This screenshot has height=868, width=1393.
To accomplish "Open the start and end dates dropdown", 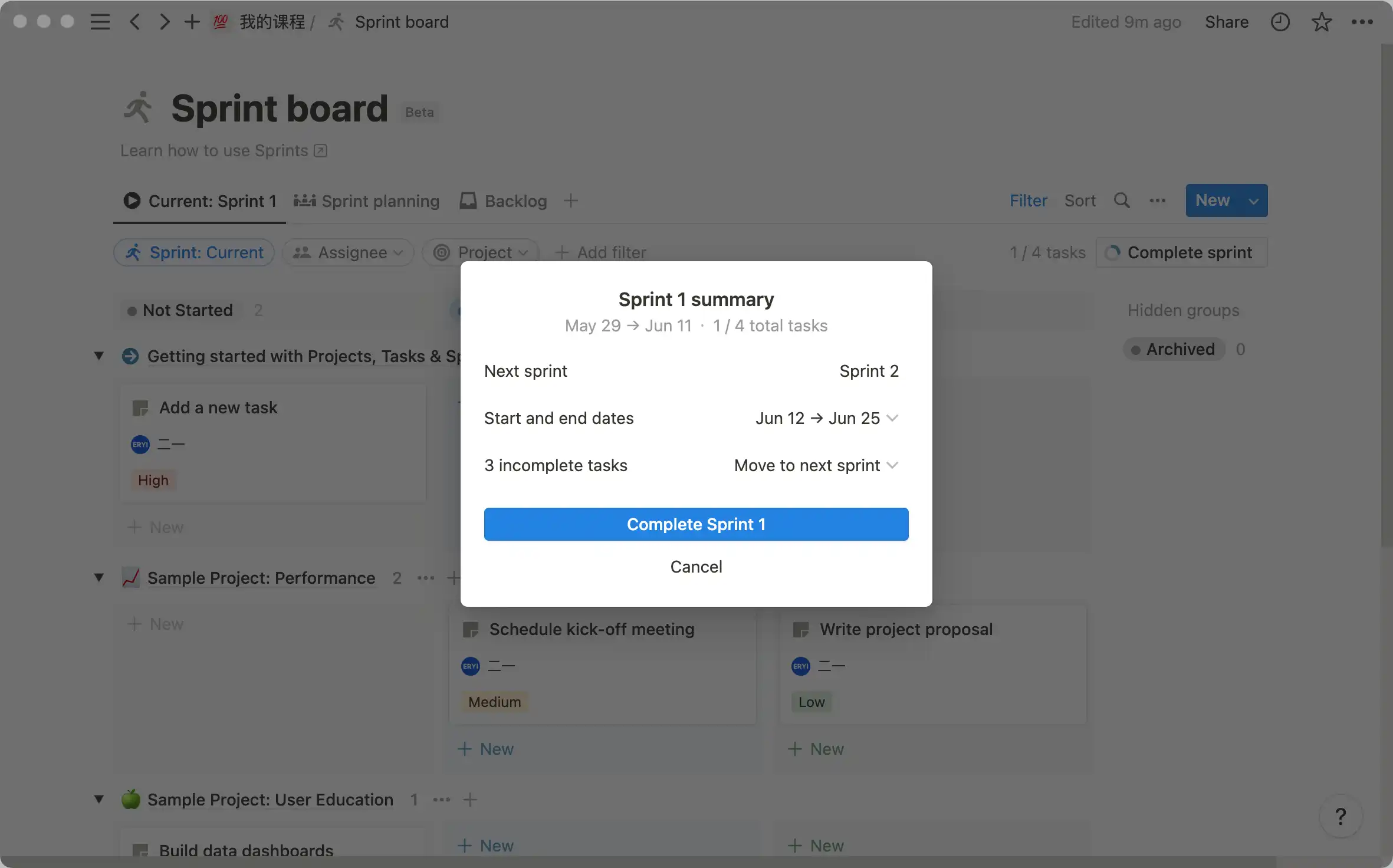I will pos(826,418).
